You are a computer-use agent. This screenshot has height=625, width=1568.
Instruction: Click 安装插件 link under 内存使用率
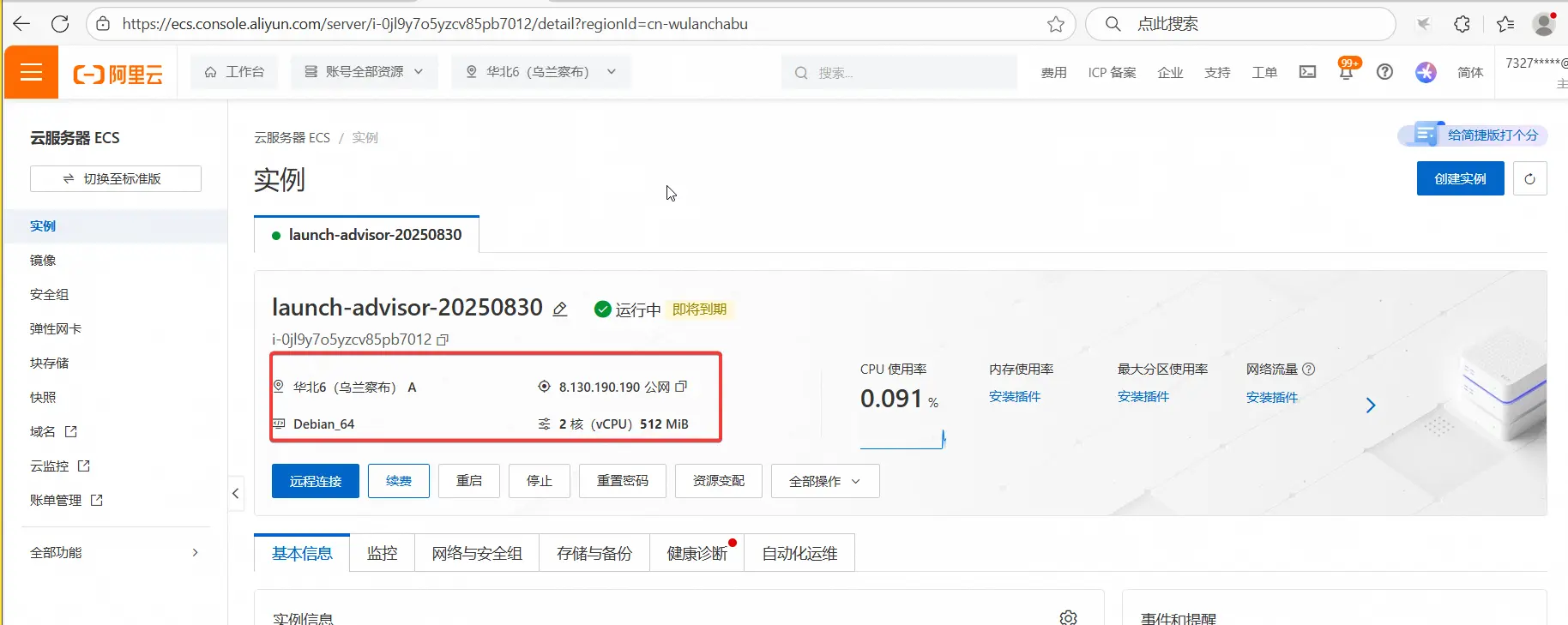pos(1014,397)
